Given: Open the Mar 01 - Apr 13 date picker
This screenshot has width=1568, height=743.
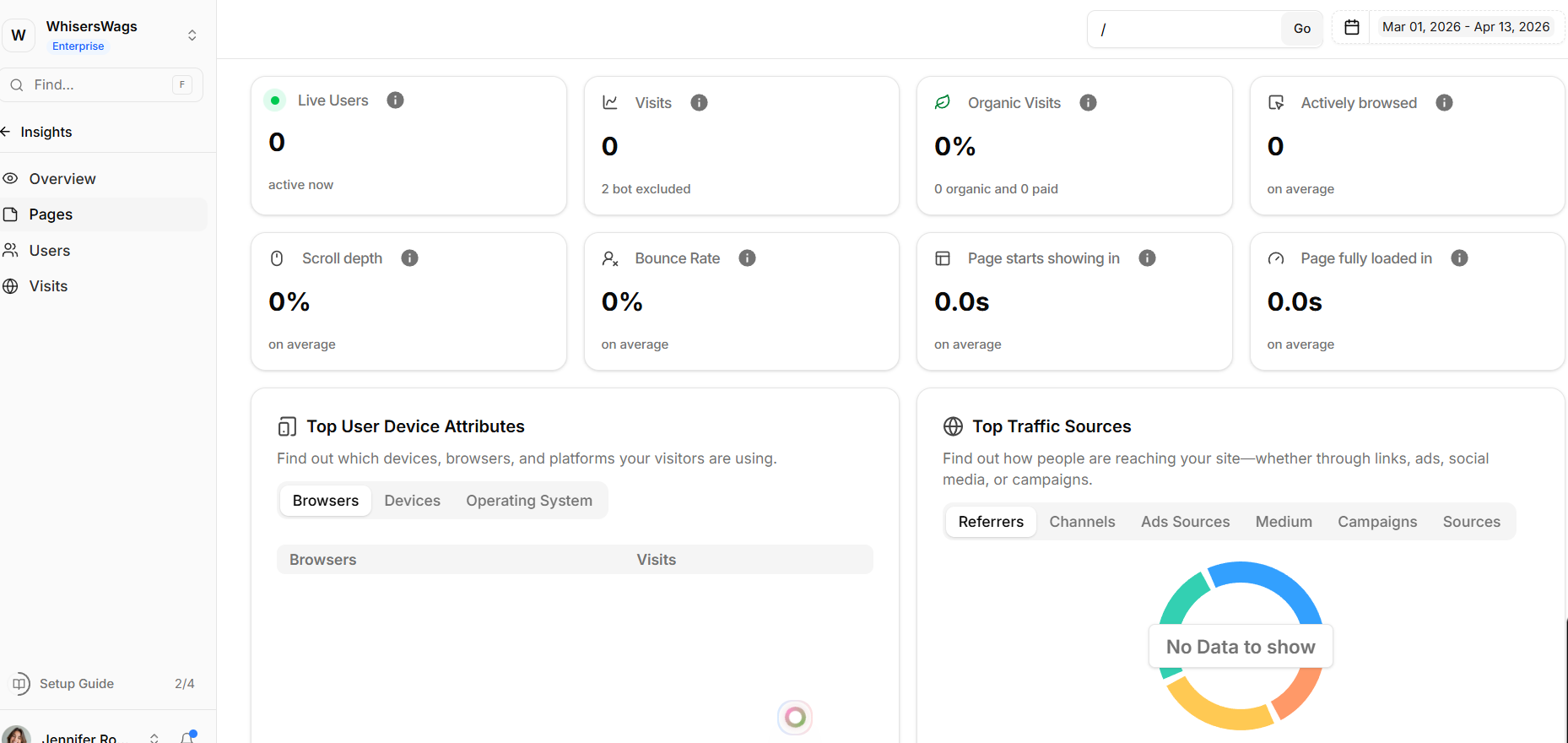Looking at the screenshot, I should [x=1465, y=27].
